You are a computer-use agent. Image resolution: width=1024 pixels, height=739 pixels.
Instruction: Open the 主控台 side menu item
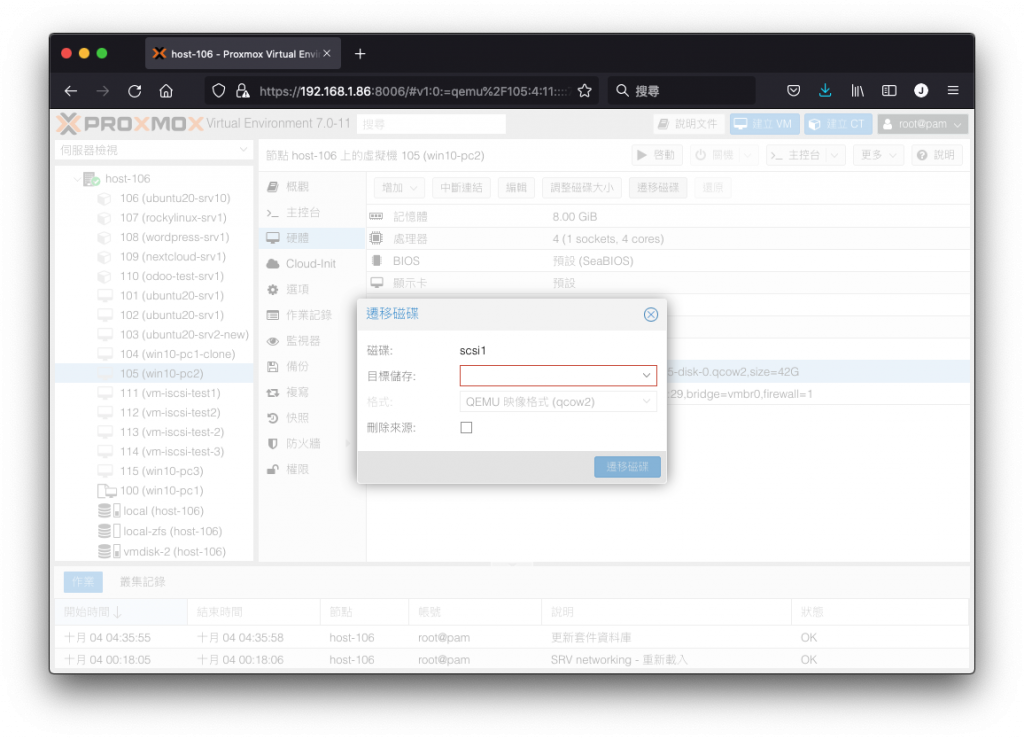312,213
